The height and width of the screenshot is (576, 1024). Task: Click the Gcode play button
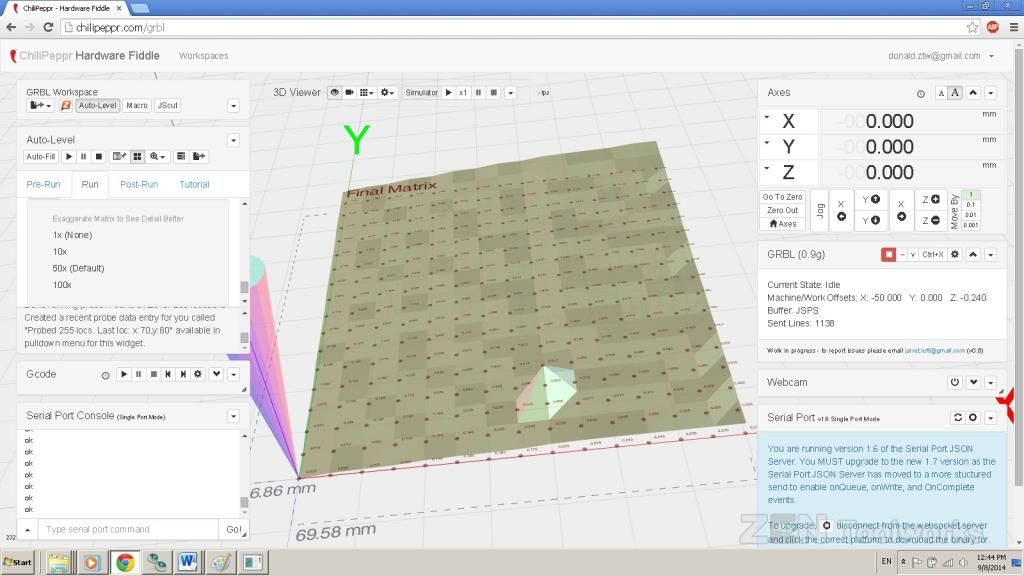(123, 374)
